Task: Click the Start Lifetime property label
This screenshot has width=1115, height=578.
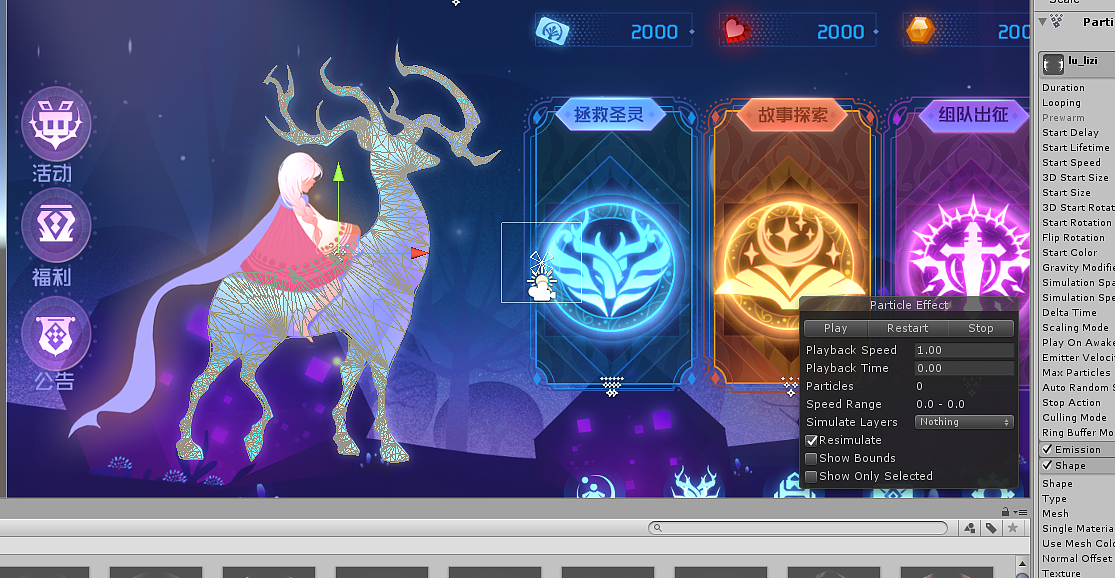Action: [x=1076, y=148]
